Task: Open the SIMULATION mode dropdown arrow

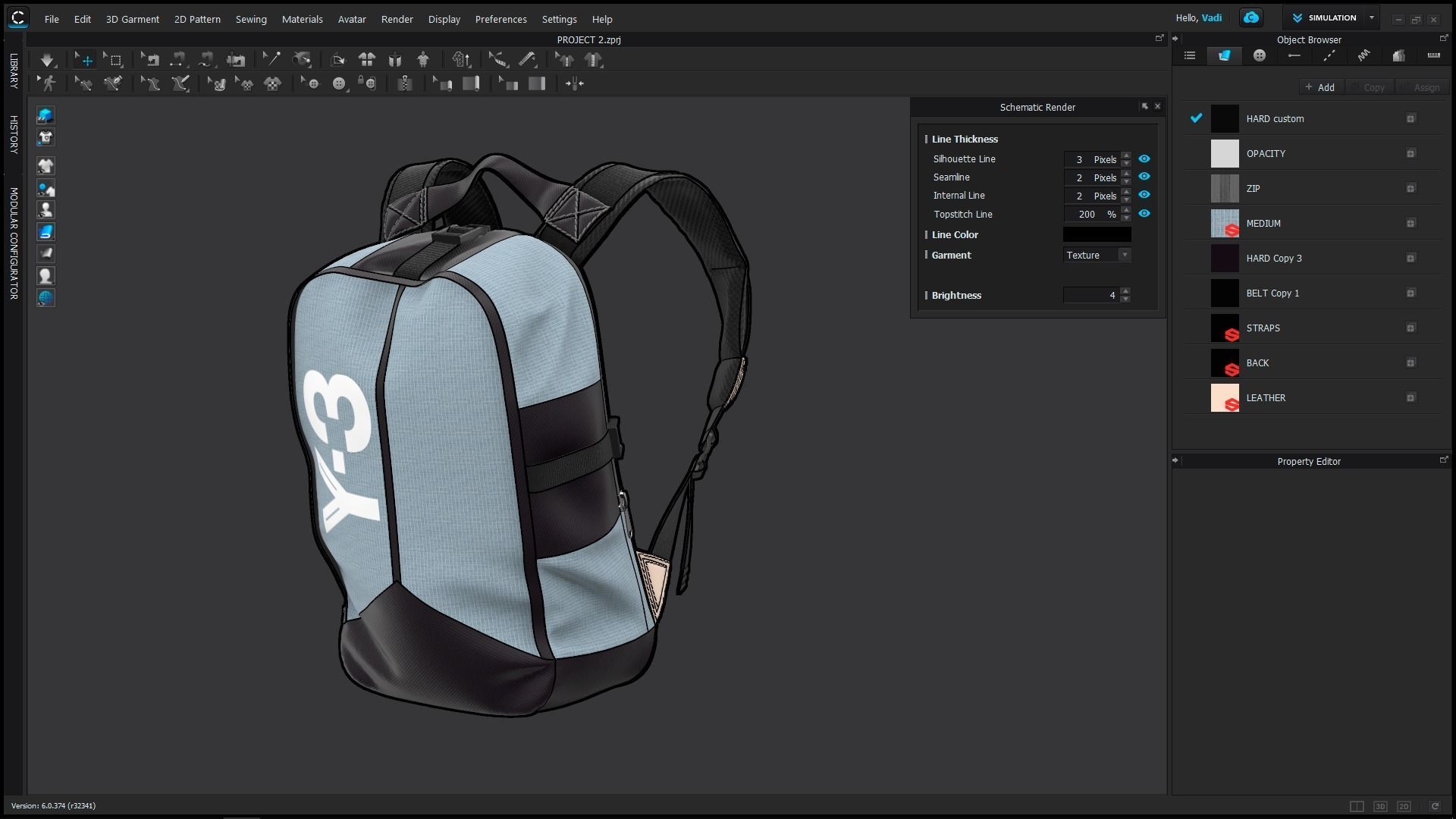Action: (1371, 17)
